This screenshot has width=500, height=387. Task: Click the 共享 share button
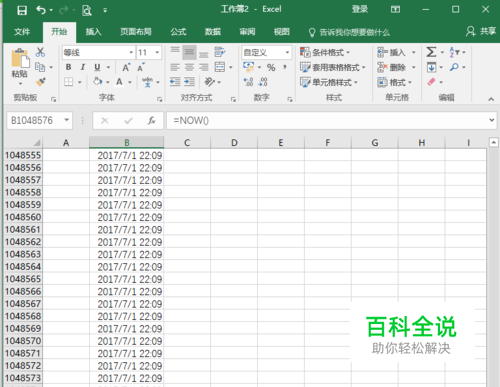[481, 31]
